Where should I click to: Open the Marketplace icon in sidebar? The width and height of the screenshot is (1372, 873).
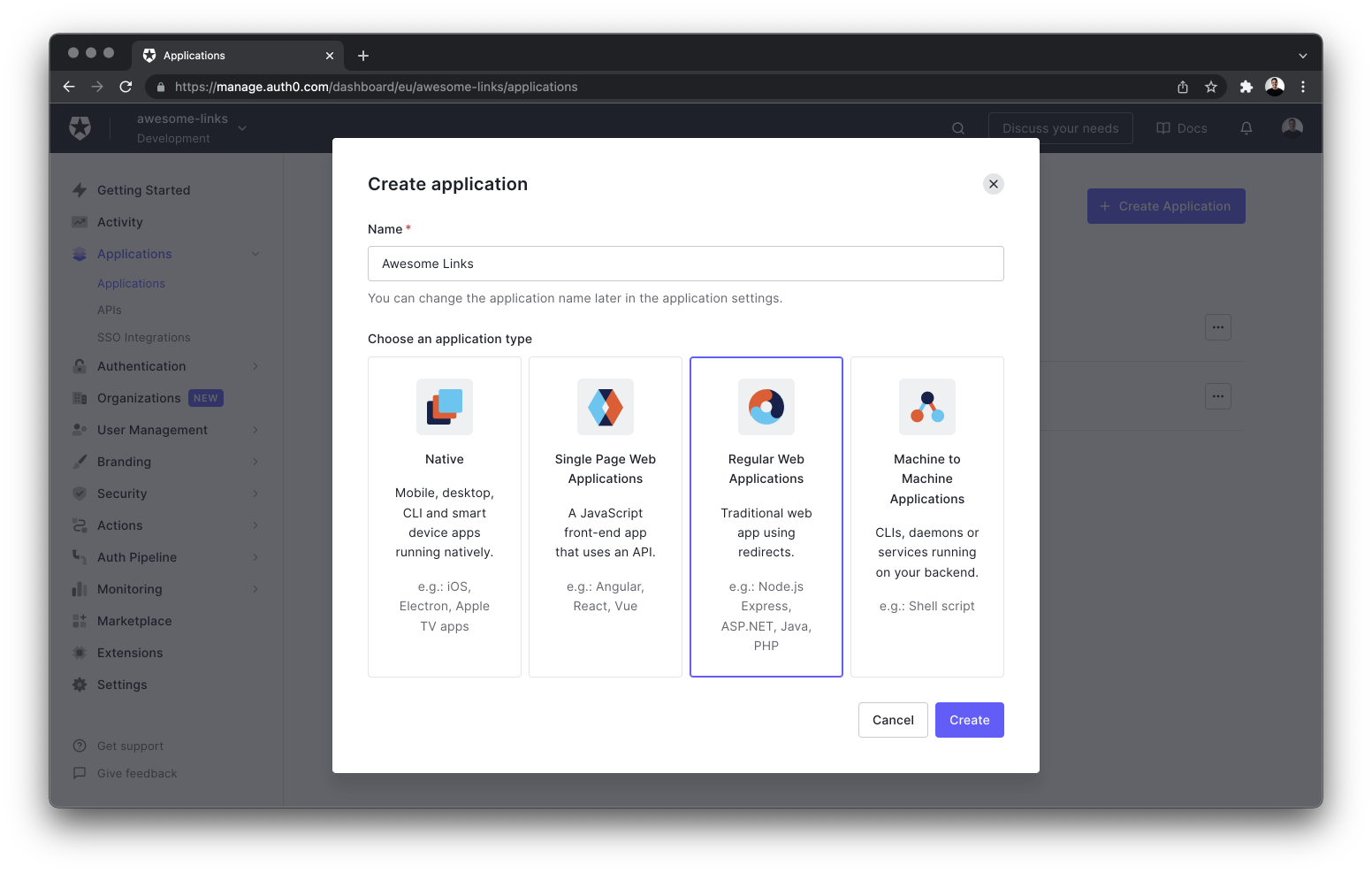(x=80, y=620)
